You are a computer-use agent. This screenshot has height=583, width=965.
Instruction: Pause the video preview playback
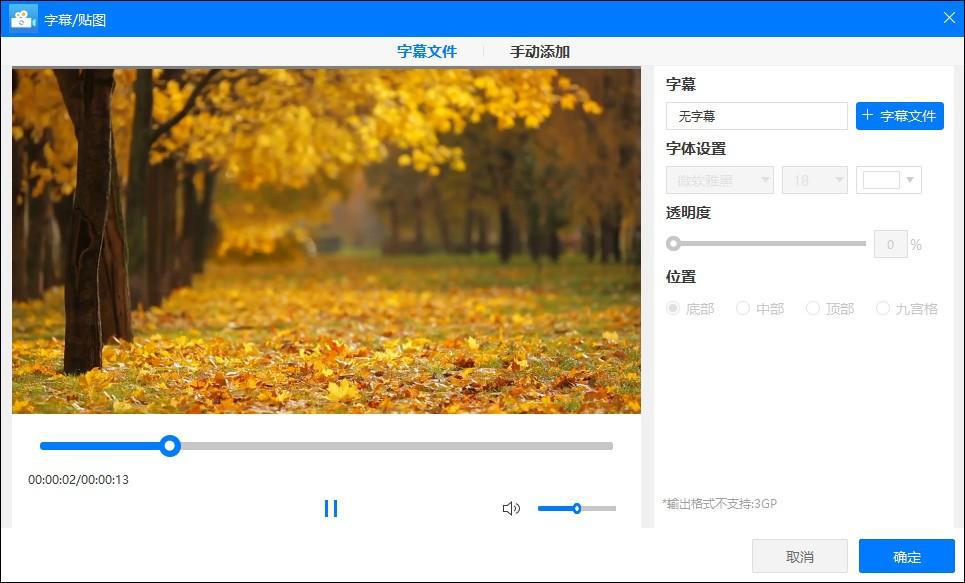(330, 509)
